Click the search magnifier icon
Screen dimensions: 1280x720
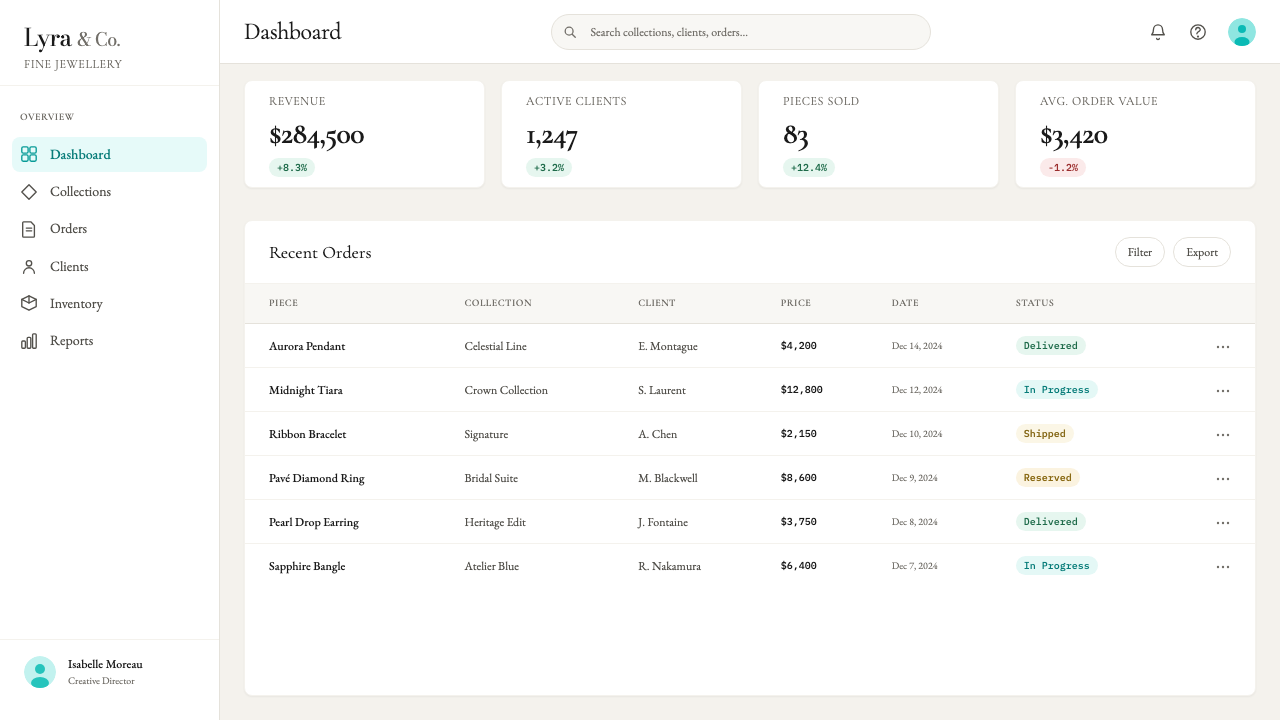coord(570,32)
